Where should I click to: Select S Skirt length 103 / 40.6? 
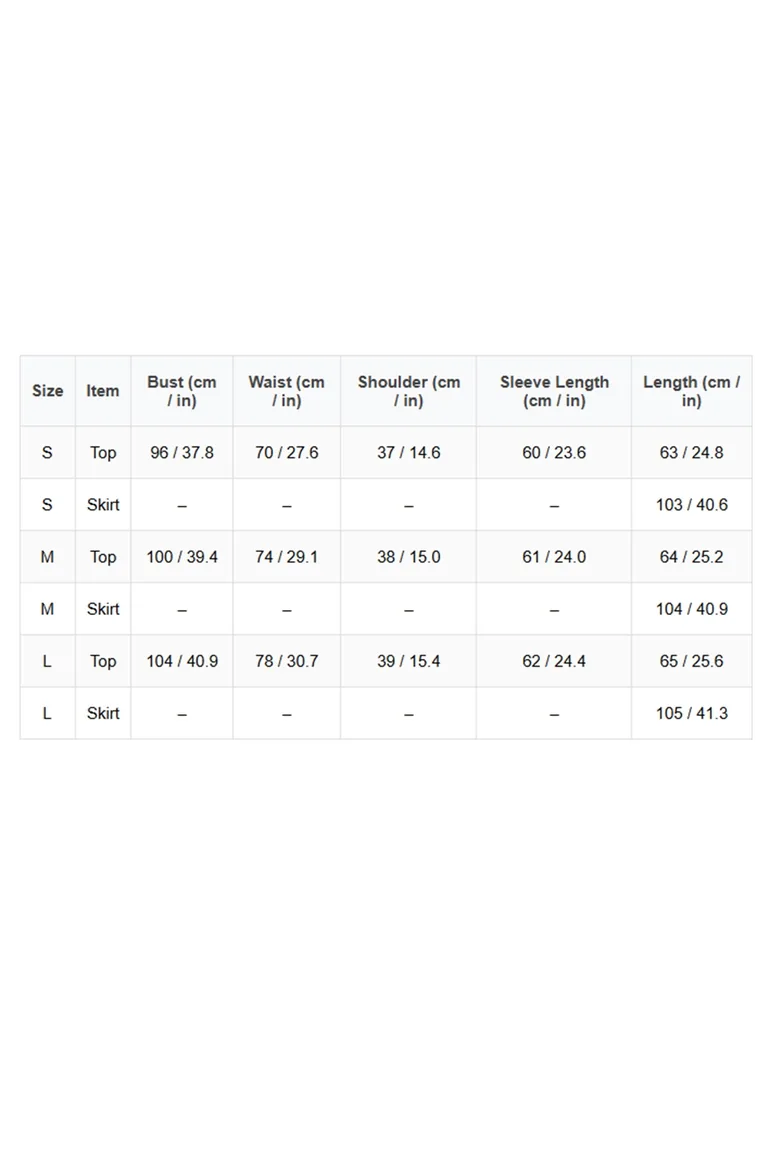691,505
